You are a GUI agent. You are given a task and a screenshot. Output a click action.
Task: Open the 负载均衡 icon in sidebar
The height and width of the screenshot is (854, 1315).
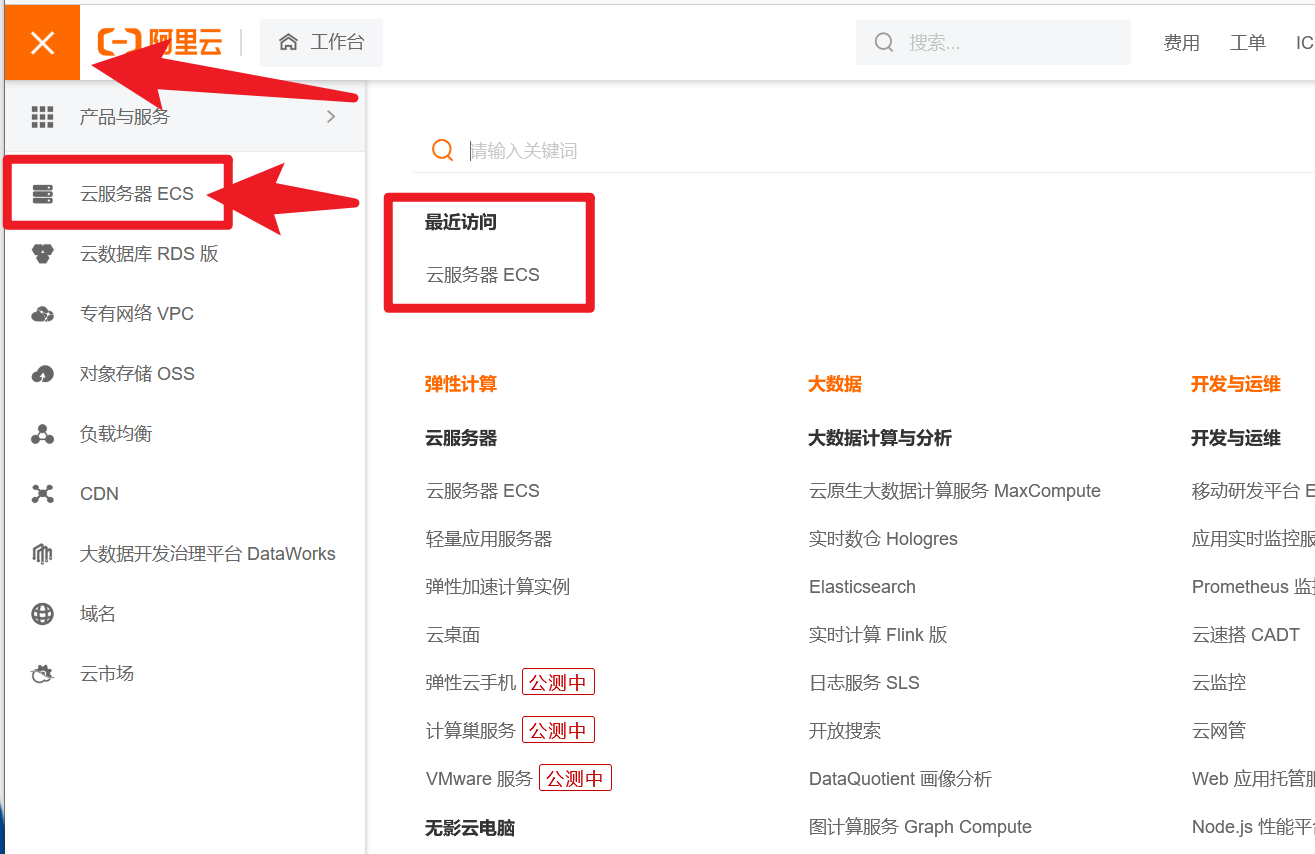(42, 434)
